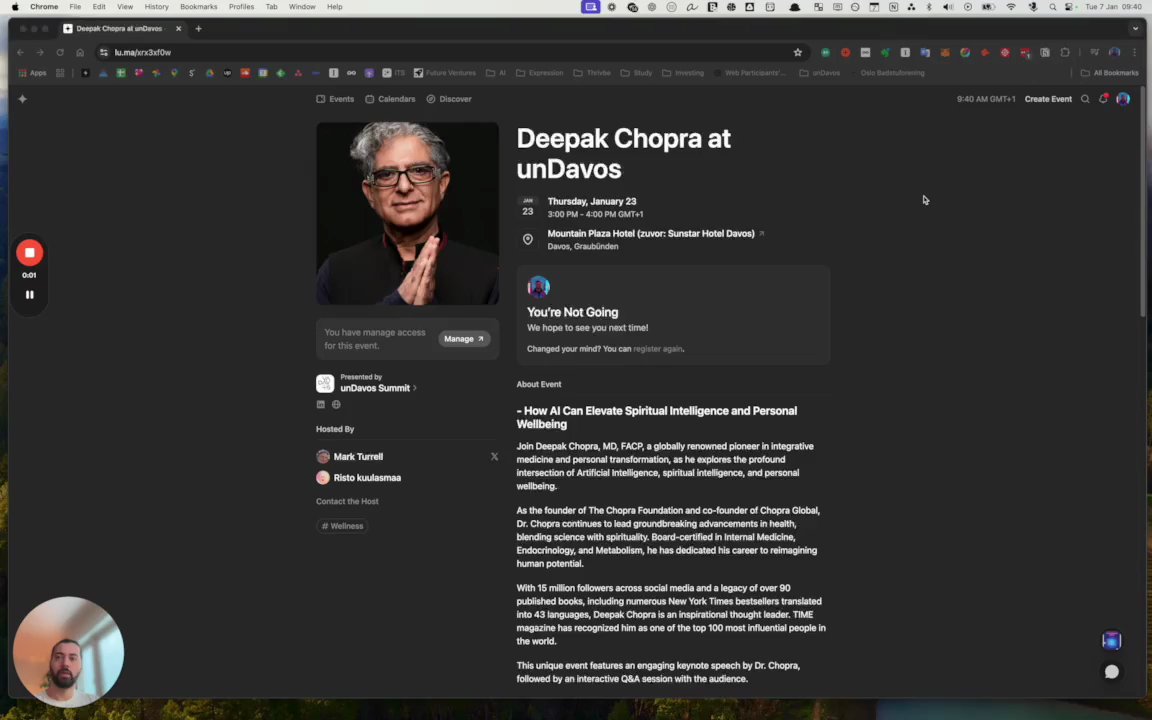Click the webcam bubble overlay
The height and width of the screenshot is (720, 1152).
[x=68, y=652]
